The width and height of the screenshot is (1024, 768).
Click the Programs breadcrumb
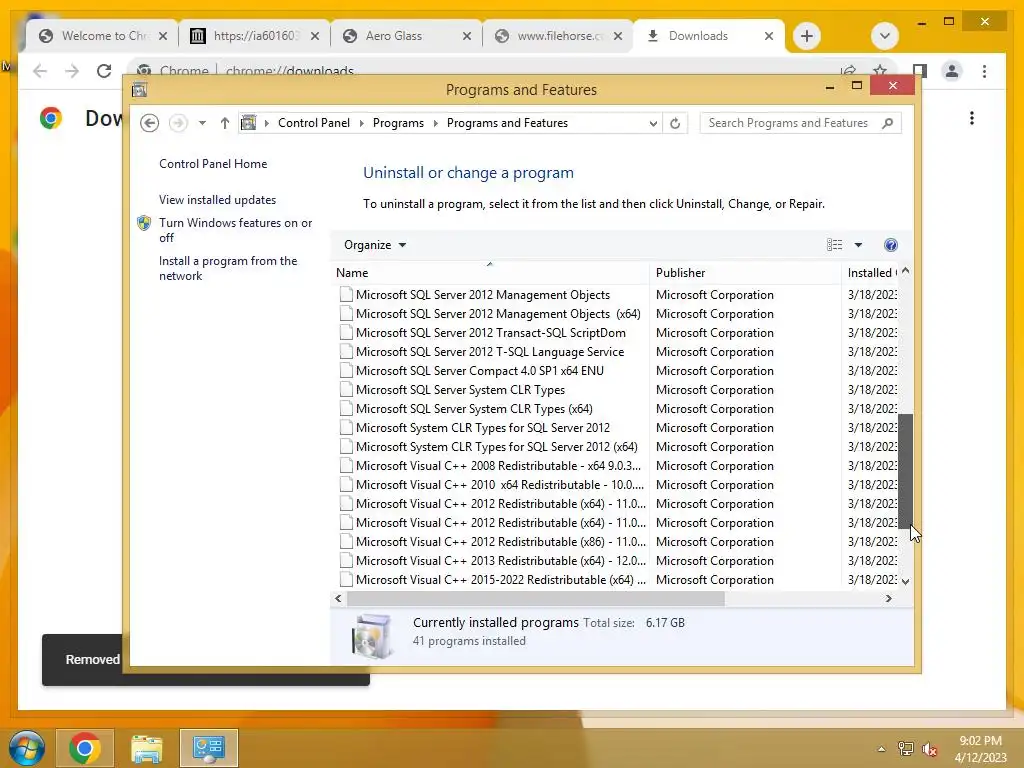pyautogui.click(x=398, y=123)
